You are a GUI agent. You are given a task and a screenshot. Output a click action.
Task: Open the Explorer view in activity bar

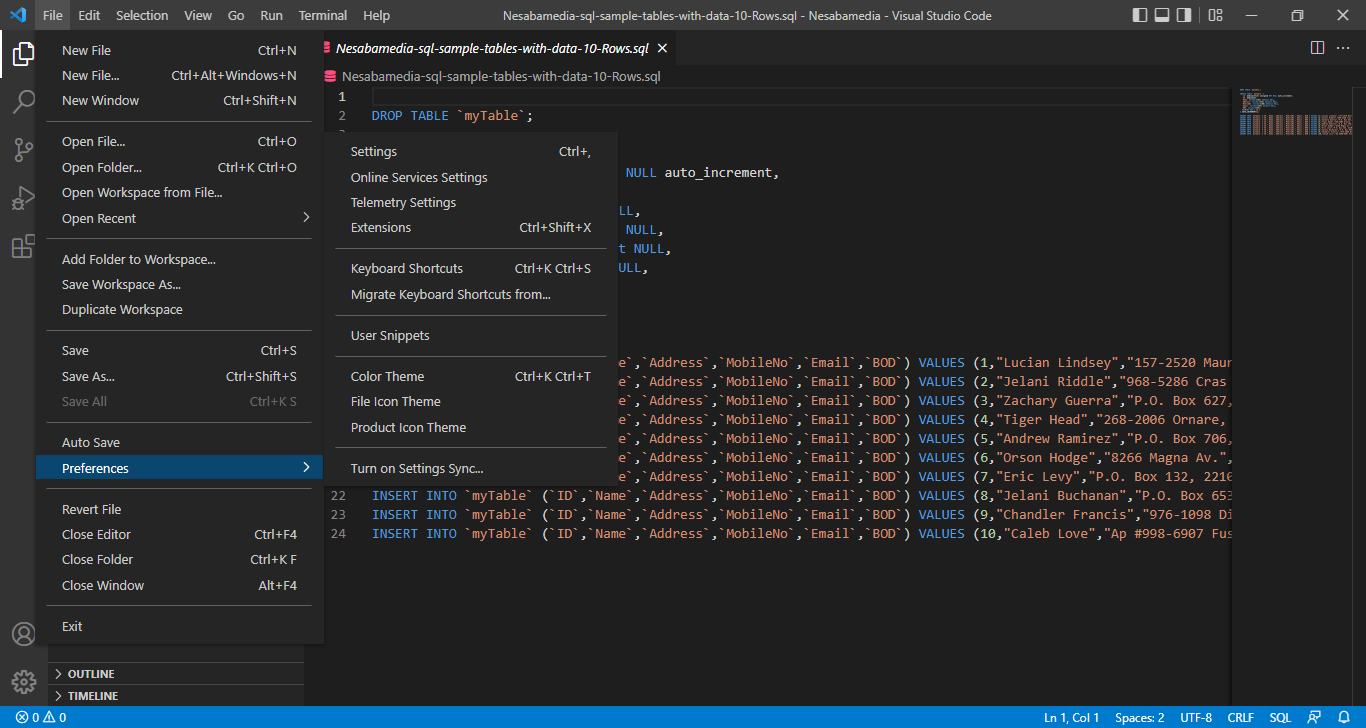click(23, 54)
